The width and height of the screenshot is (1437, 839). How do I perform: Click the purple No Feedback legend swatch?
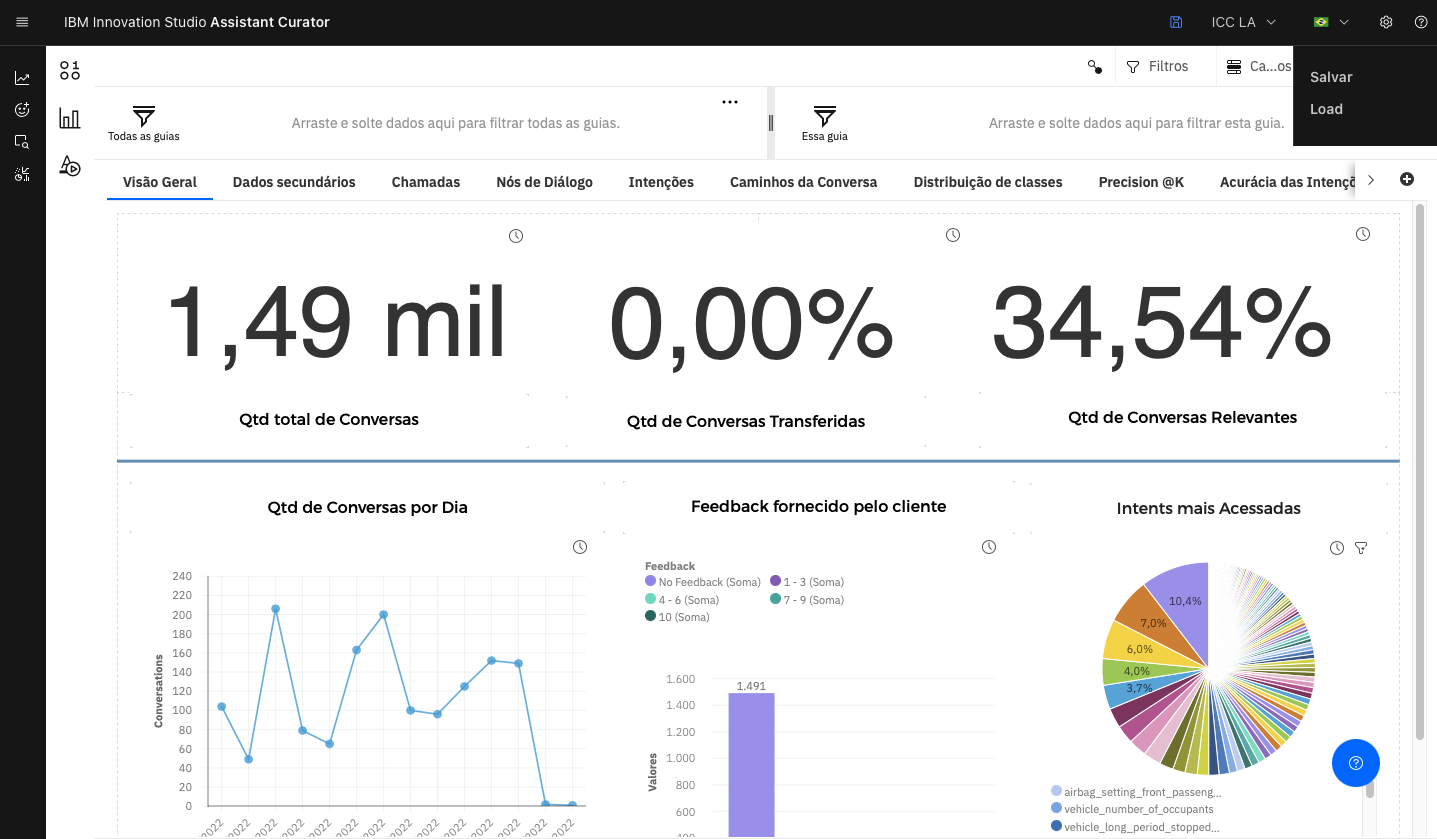651,582
